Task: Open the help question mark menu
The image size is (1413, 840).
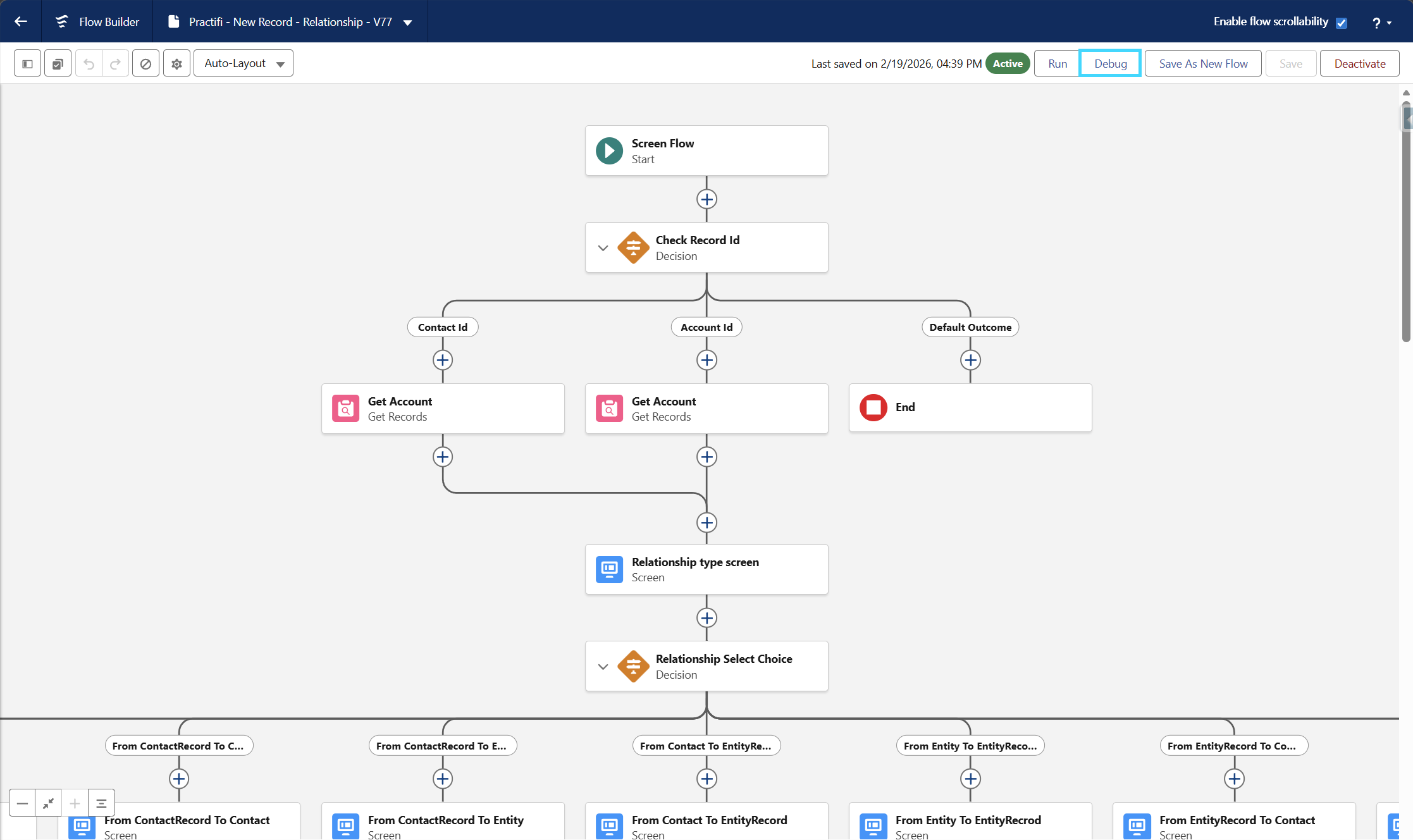Action: (1382, 23)
